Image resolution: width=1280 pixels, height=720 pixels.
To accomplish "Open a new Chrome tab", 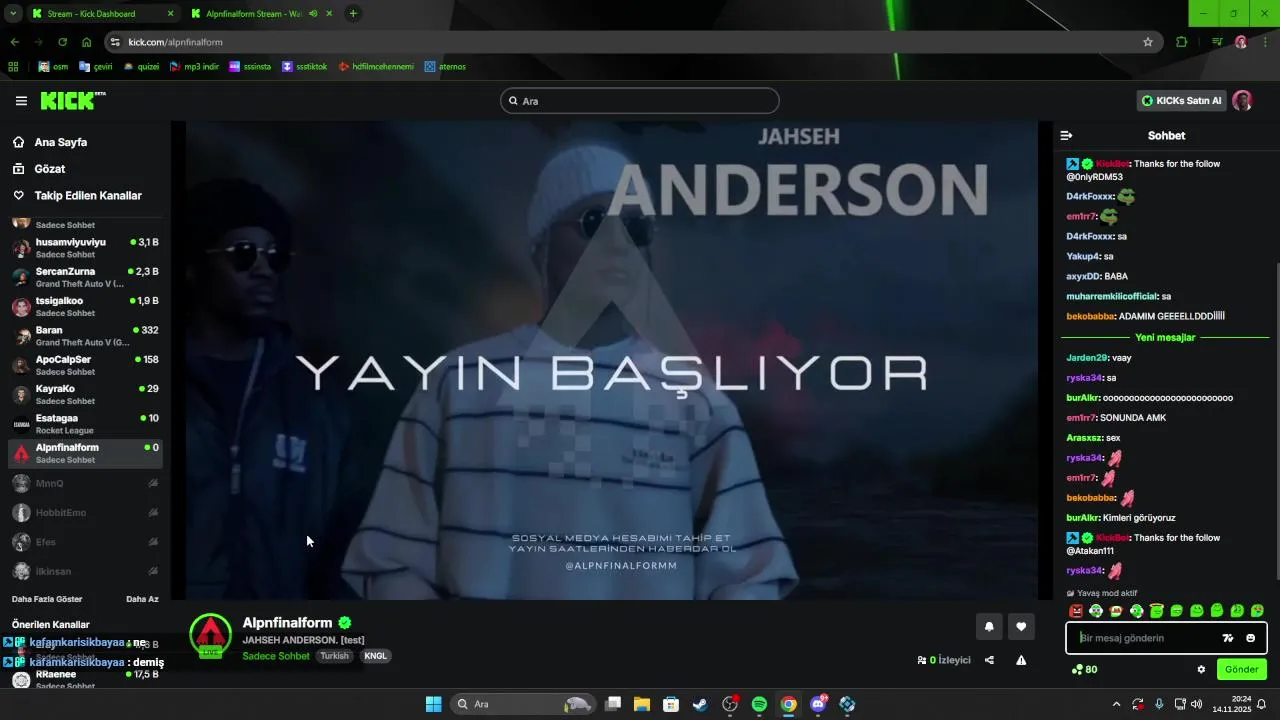I will tap(353, 14).
